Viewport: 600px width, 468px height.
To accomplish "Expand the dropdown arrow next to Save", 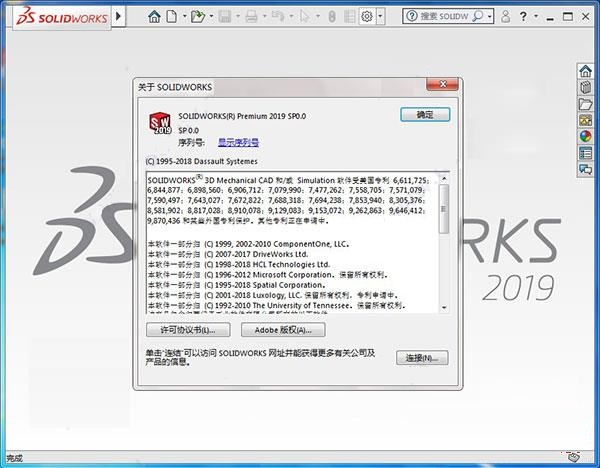I will pos(238,16).
